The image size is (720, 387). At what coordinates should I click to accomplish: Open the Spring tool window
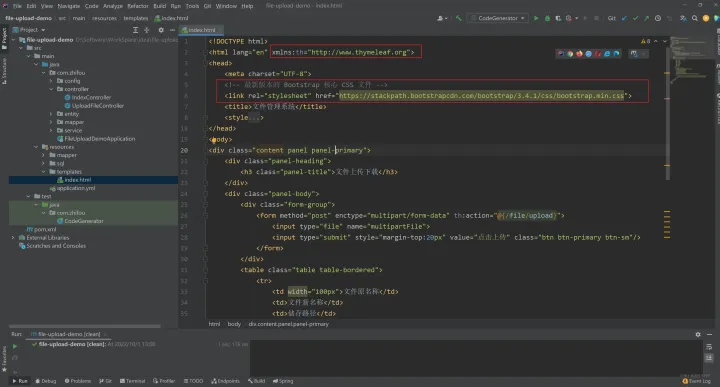tap(283, 381)
